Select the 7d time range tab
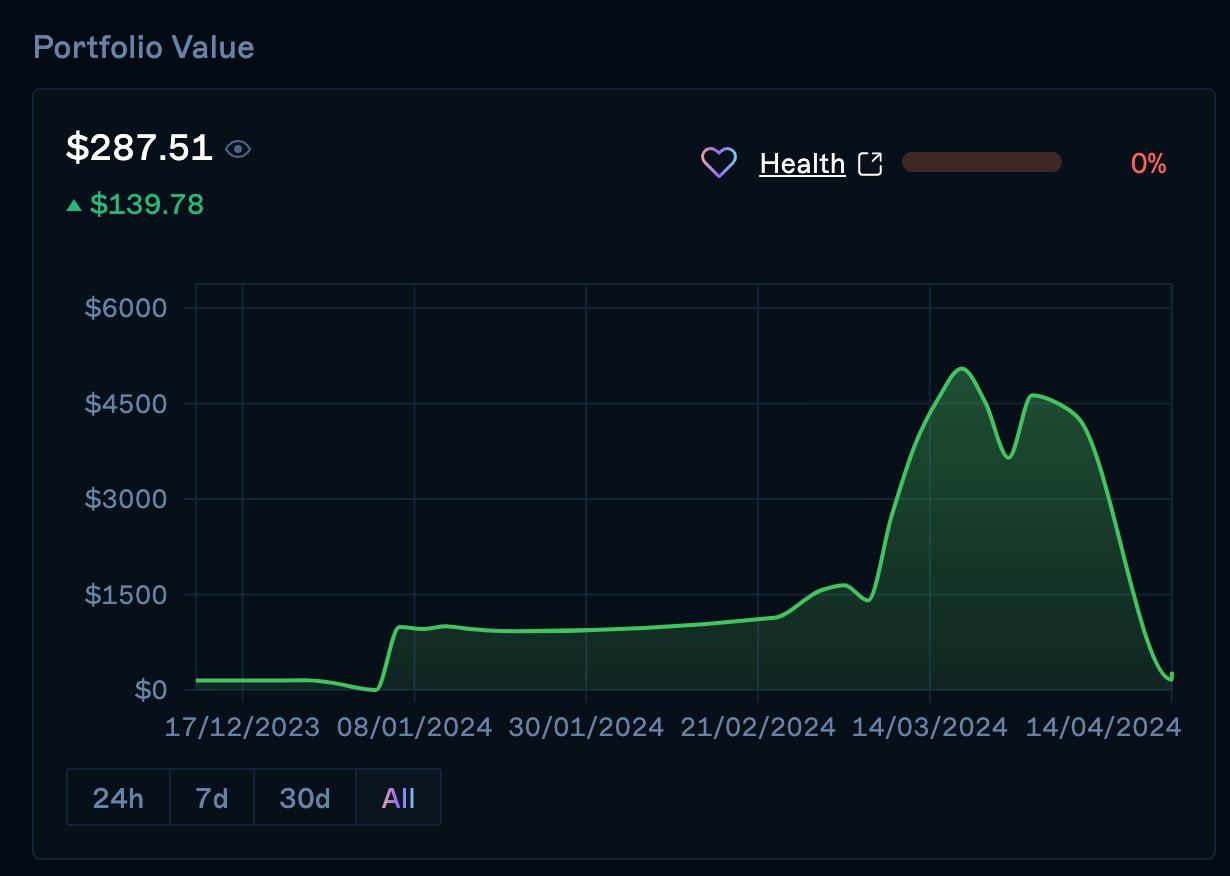This screenshot has width=1230, height=876. tap(211, 798)
